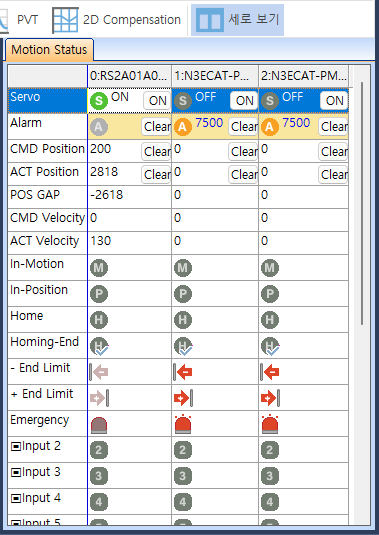The height and width of the screenshot is (535, 379).
Task: Turn servo ON for axis 2
Action: 334,101
